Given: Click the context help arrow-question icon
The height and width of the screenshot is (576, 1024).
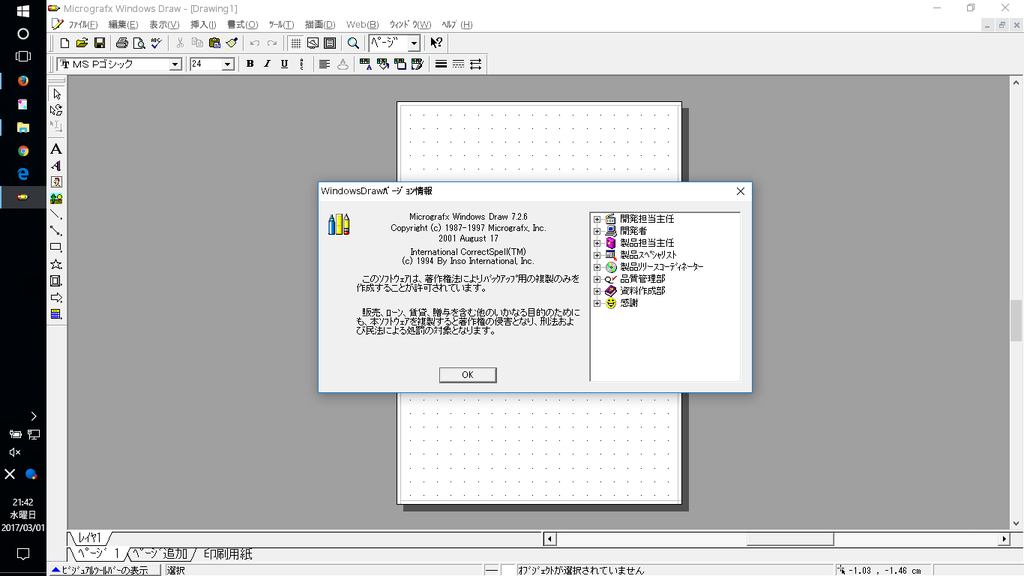Looking at the screenshot, I should pos(436,43).
